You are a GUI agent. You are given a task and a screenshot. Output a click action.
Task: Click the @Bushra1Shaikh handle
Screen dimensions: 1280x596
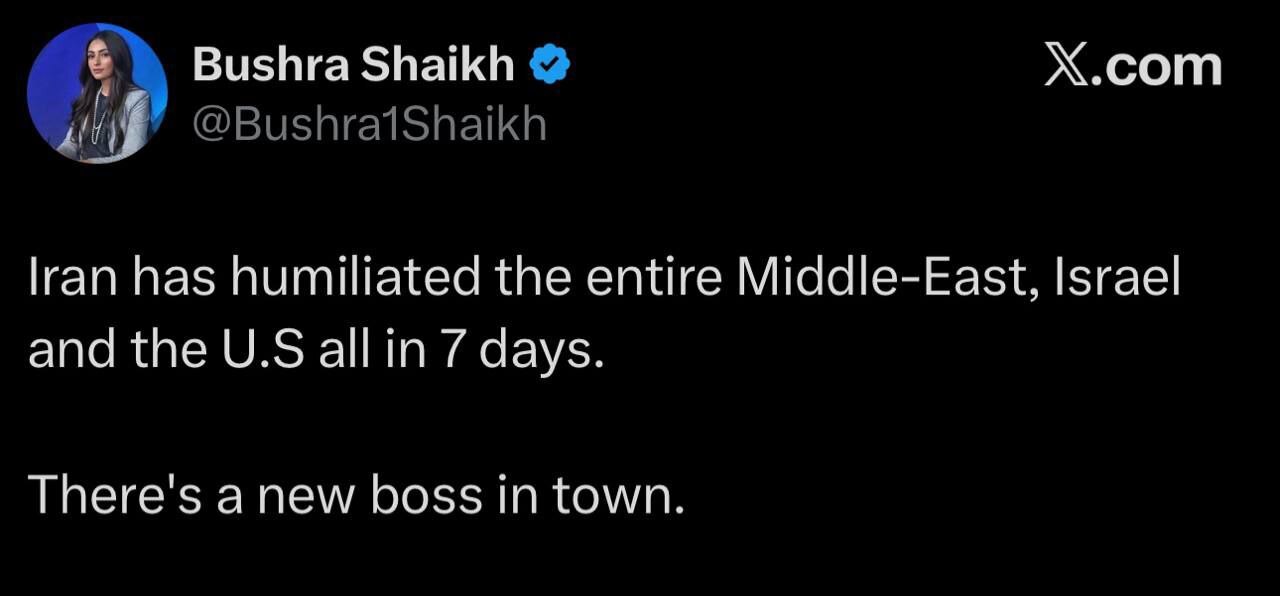369,125
